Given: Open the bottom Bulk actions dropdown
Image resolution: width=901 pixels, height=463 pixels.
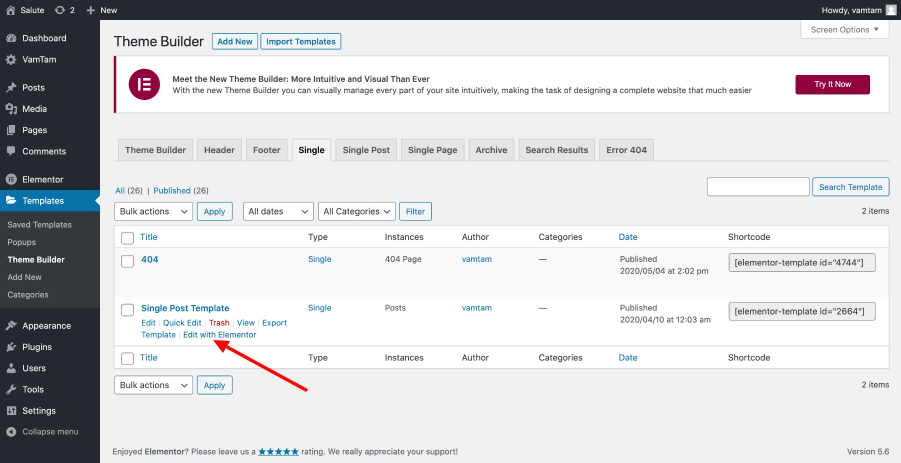Looking at the screenshot, I should pyautogui.click(x=153, y=385).
